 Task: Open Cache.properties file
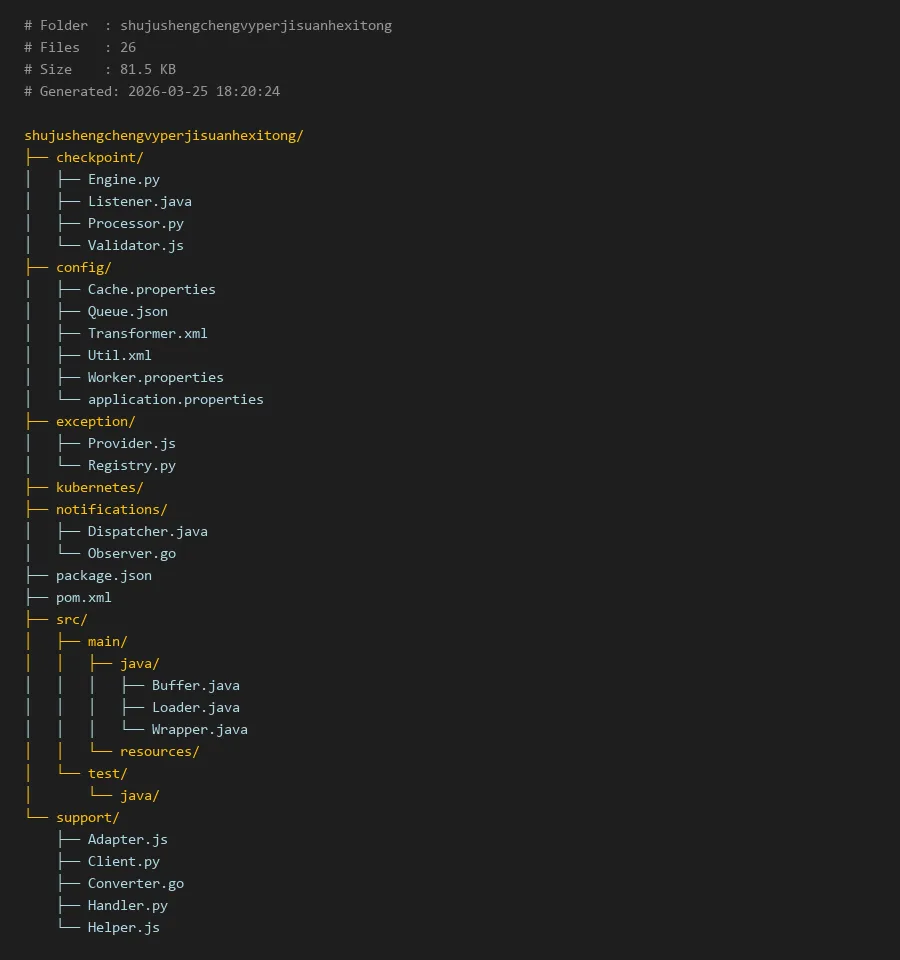click(x=151, y=289)
